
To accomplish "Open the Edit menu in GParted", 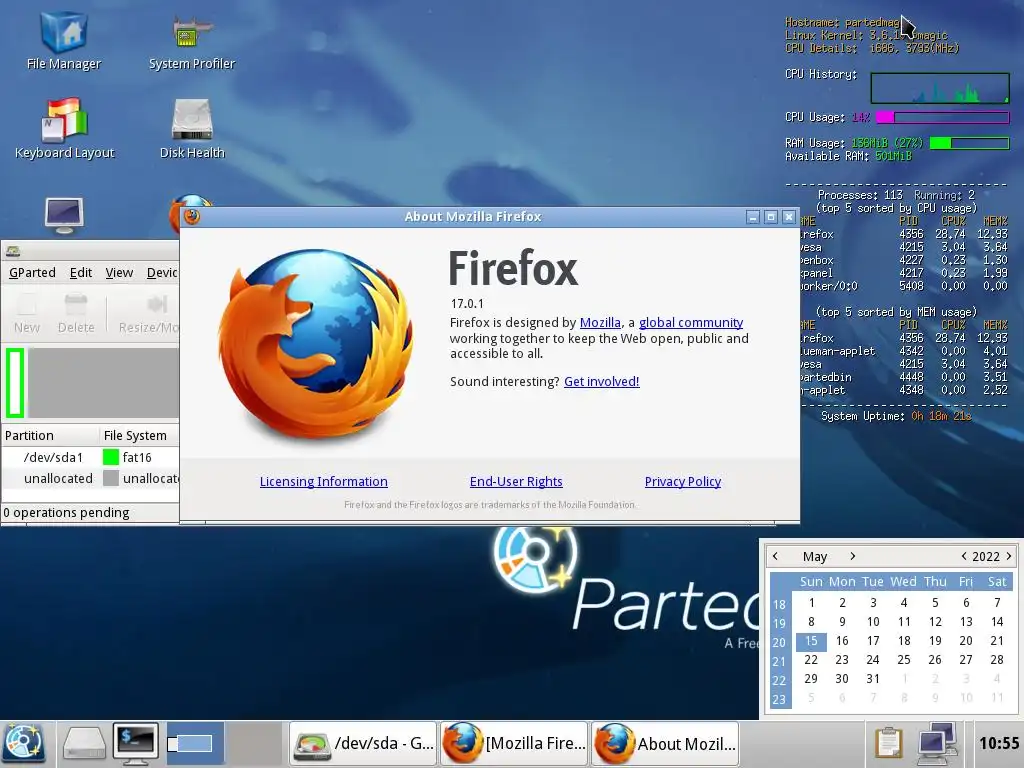I will click(81, 272).
